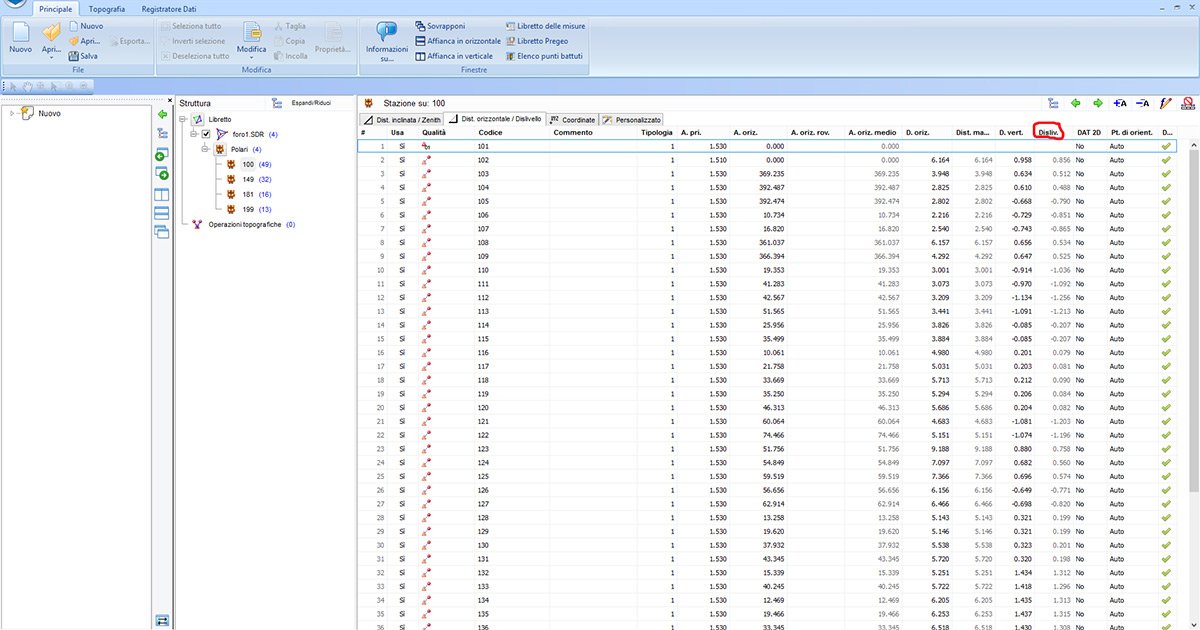Screen dimensions: 1200x630
Task: Collapse the Libretto tree node
Action: click(184, 119)
